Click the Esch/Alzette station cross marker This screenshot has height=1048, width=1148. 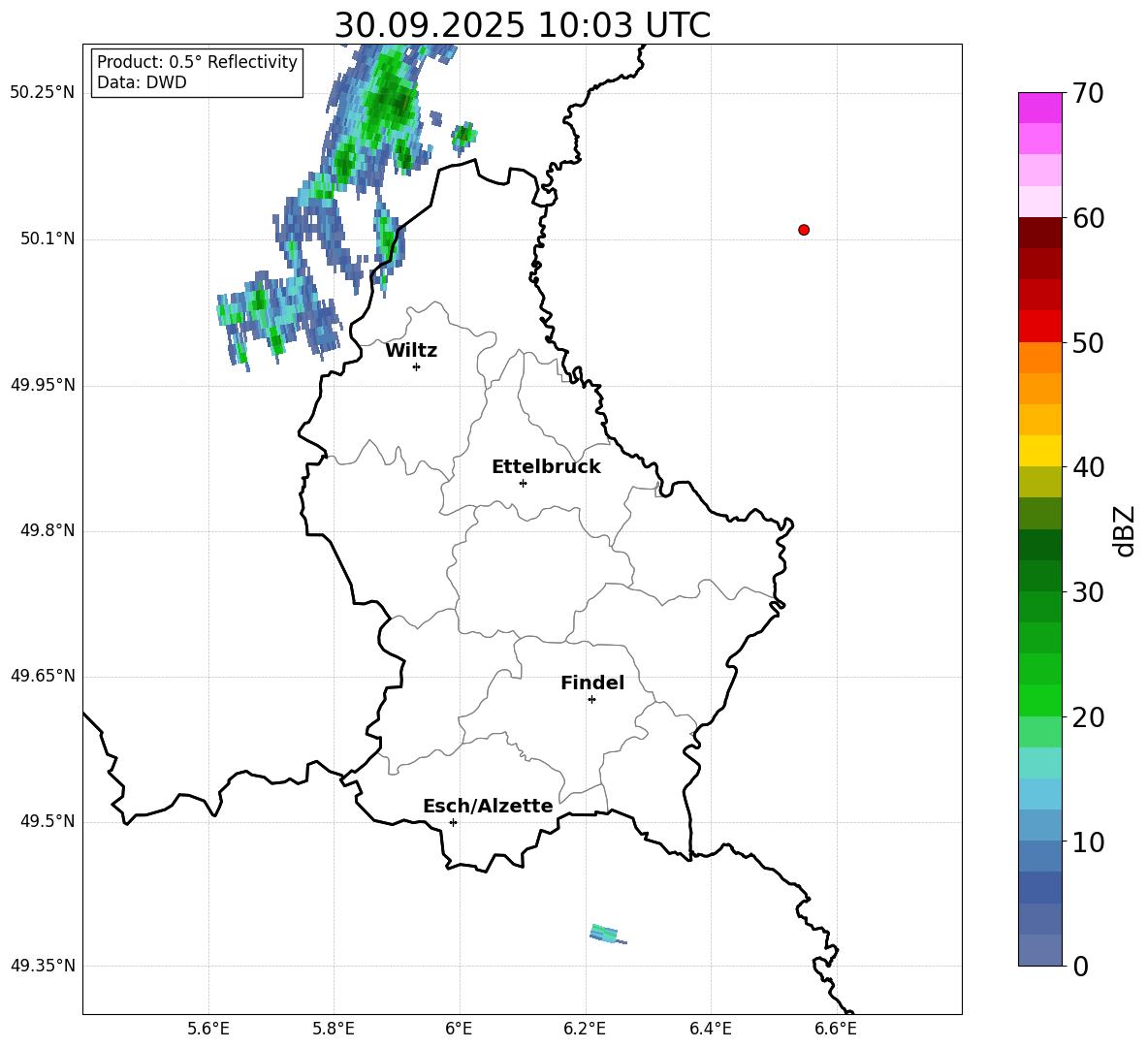(x=453, y=822)
